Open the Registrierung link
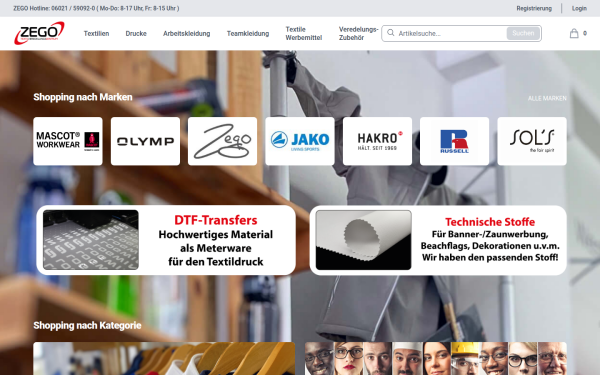Image resolution: width=600 pixels, height=375 pixels. point(534,8)
